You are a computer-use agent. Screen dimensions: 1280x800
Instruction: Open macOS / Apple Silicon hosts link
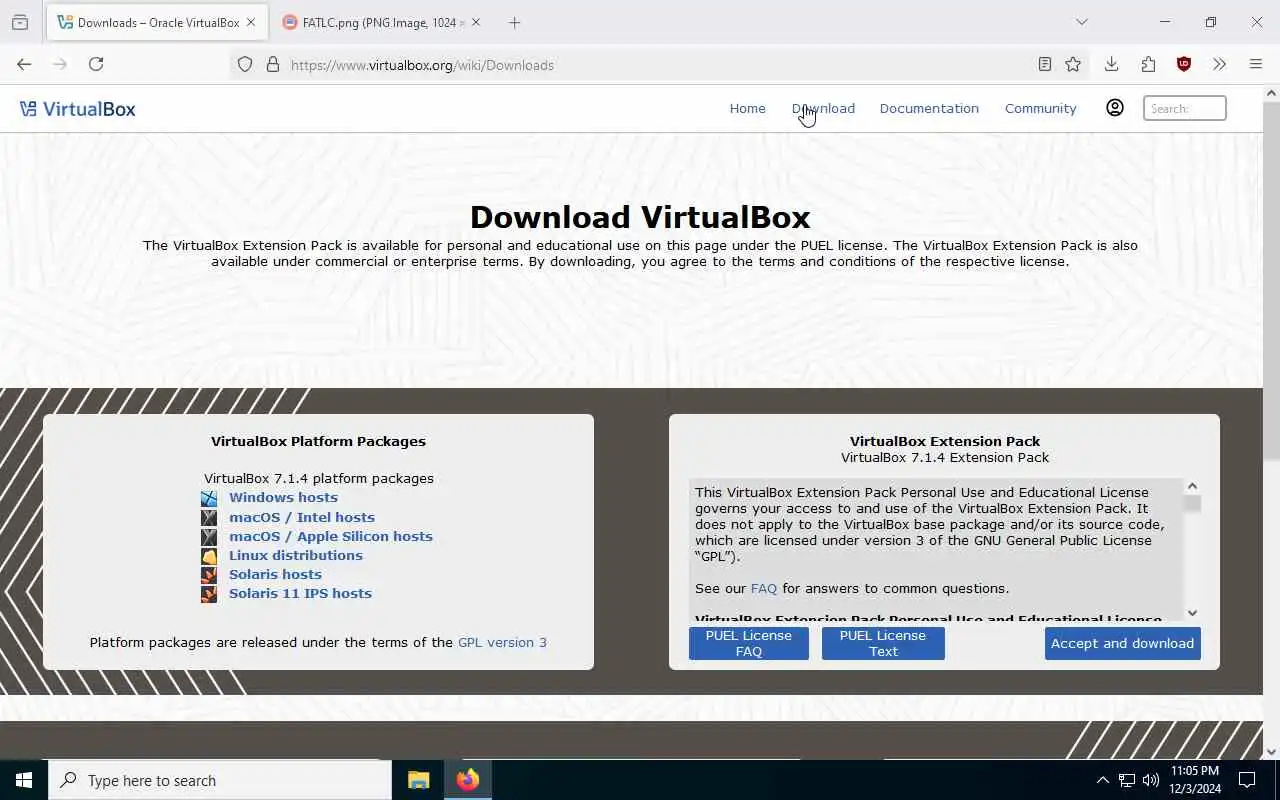[x=331, y=536]
